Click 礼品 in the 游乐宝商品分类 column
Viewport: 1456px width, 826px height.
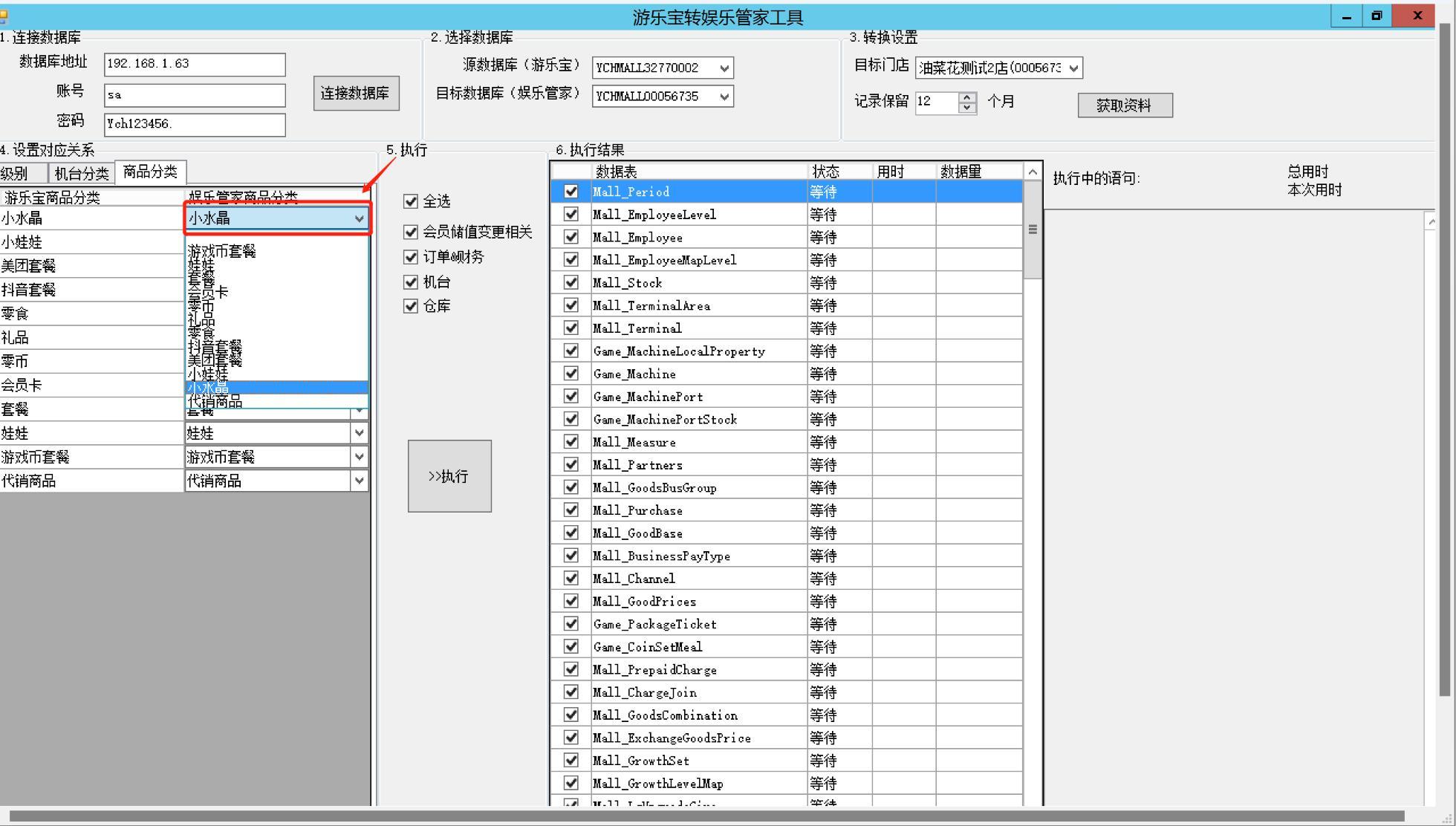pos(91,337)
